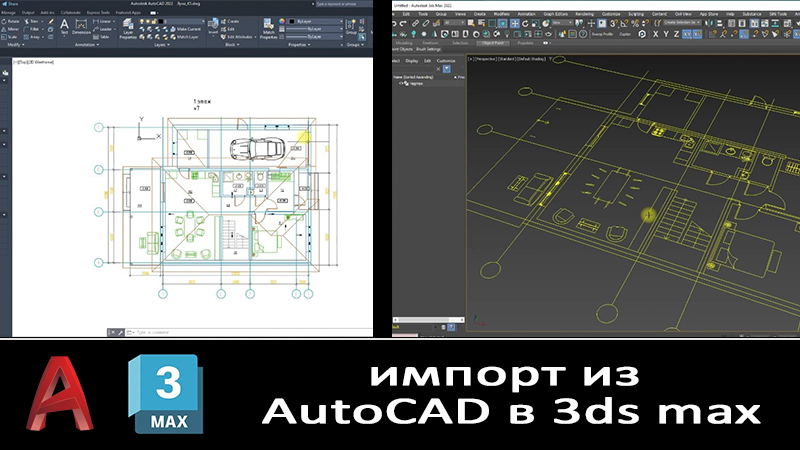This screenshot has width=800, height=450.
Task: Toggle XY plane constraint
Action: pos(687,34)
